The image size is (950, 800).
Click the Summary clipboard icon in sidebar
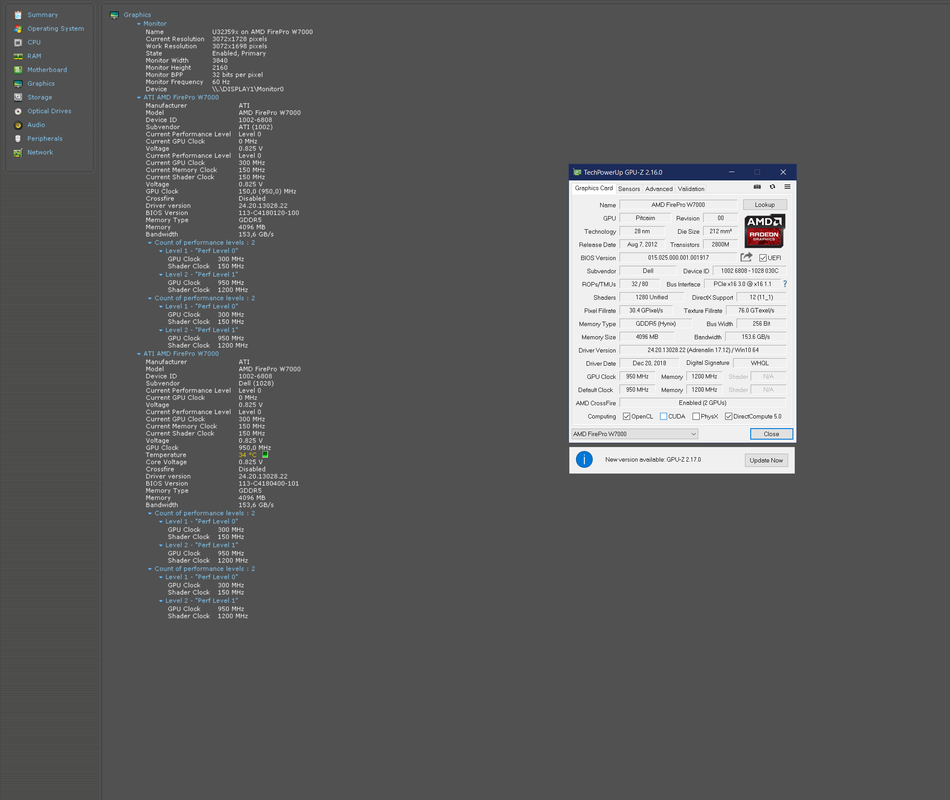(18, 15)
